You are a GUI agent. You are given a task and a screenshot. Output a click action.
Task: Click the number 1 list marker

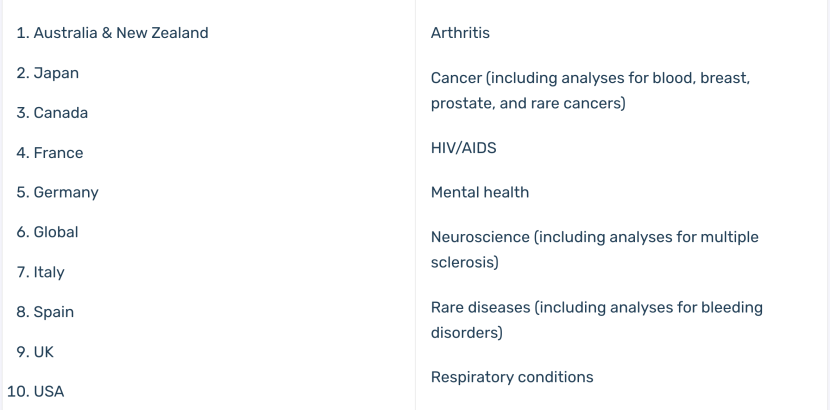[23, 33]
